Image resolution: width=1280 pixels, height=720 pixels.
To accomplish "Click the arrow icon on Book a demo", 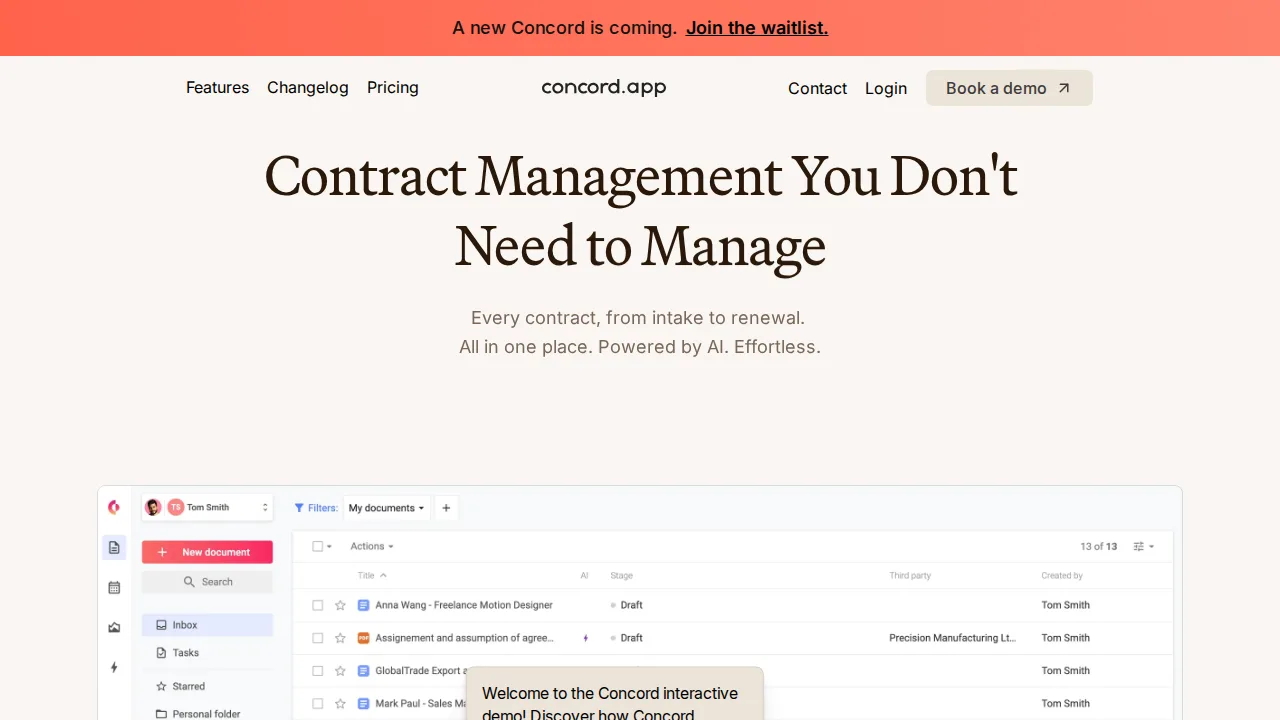I will (x=1064, y=88).
